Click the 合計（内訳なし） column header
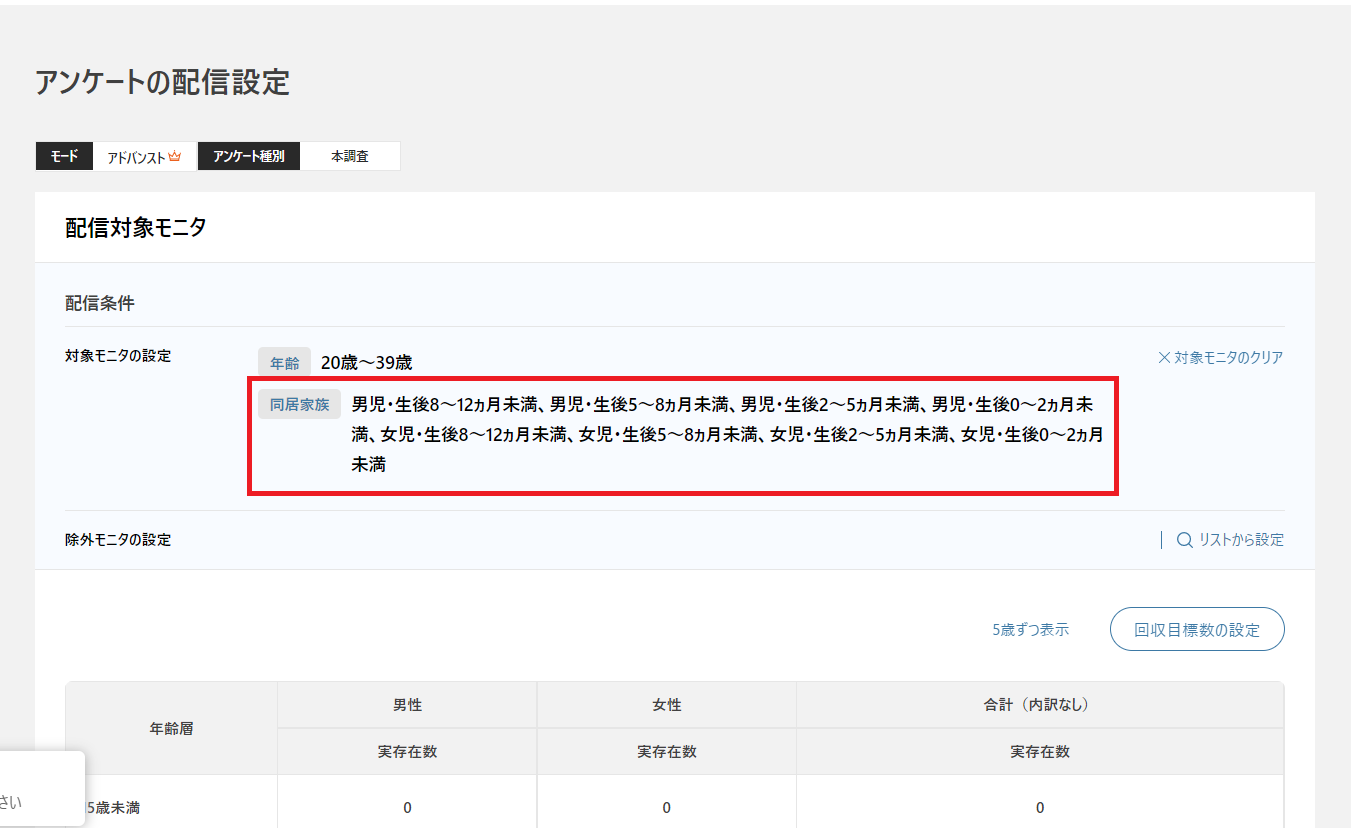1351x828 pixels. tap(1040, 705)
